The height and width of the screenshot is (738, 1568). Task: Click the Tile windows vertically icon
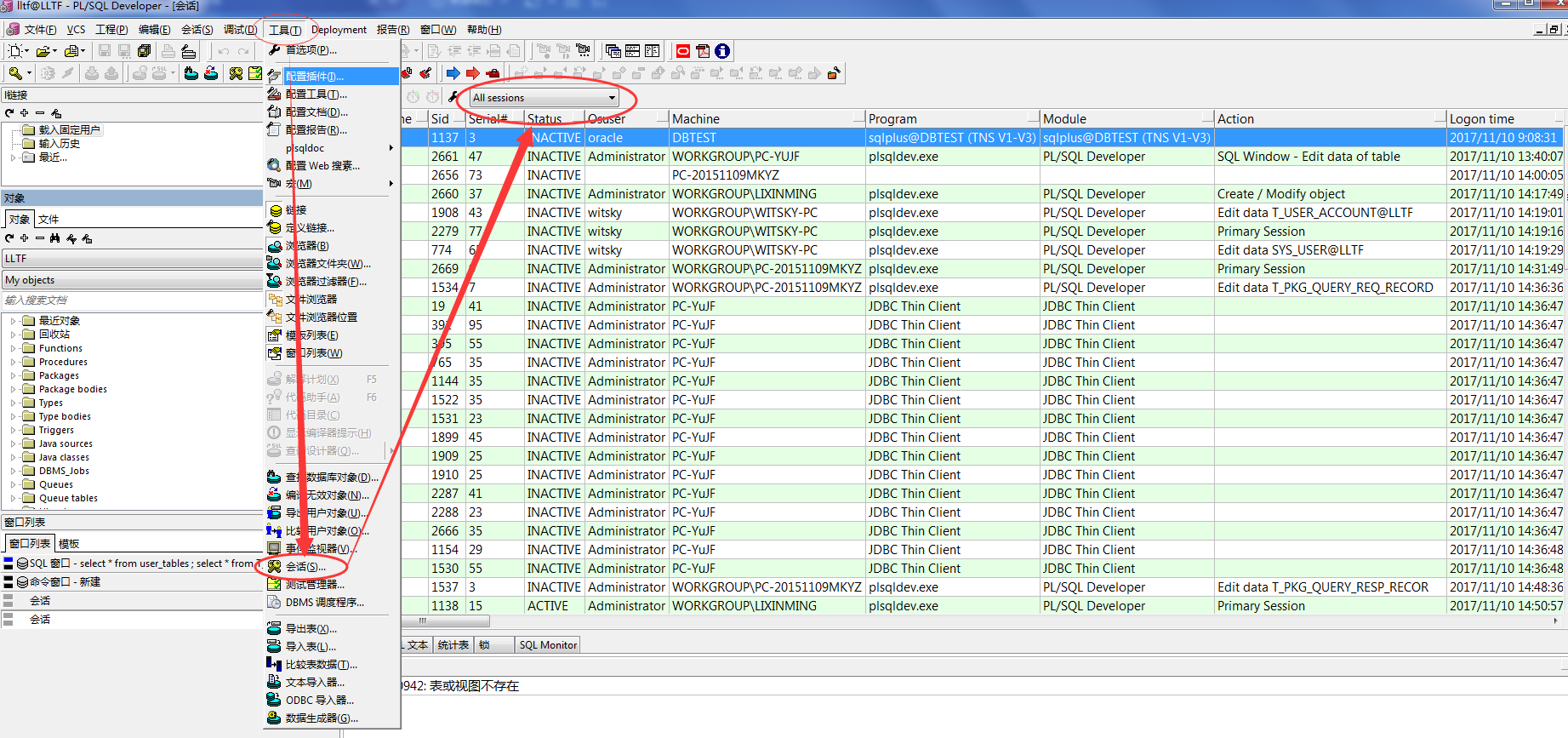pyautogui.click(x=652, y=51)
